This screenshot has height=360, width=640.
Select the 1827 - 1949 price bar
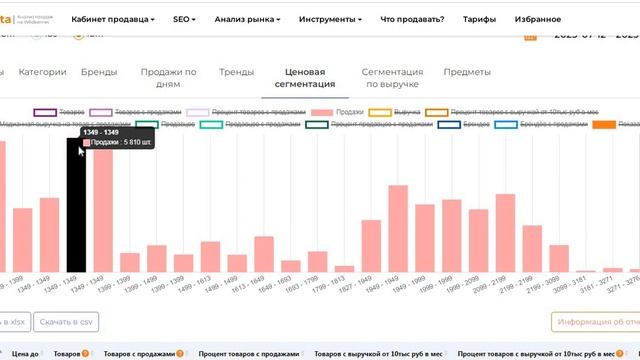[x=371, y=246]
